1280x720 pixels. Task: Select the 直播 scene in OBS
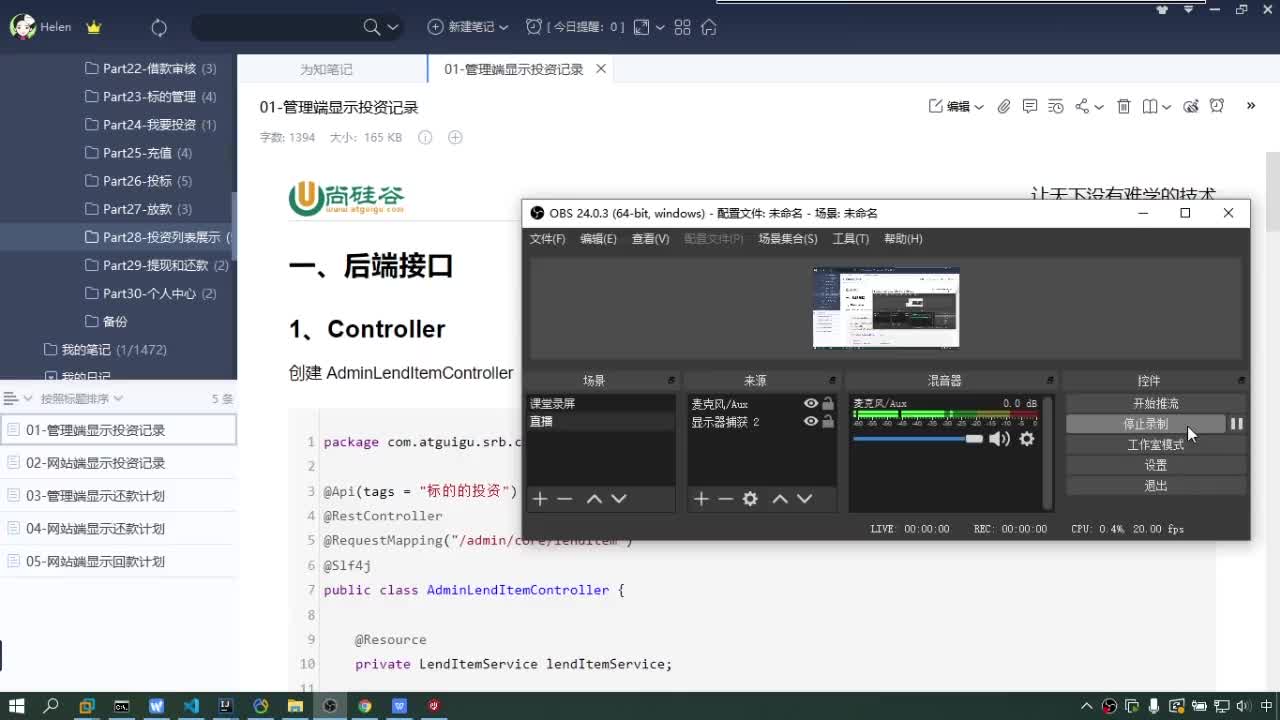point(601,422)
